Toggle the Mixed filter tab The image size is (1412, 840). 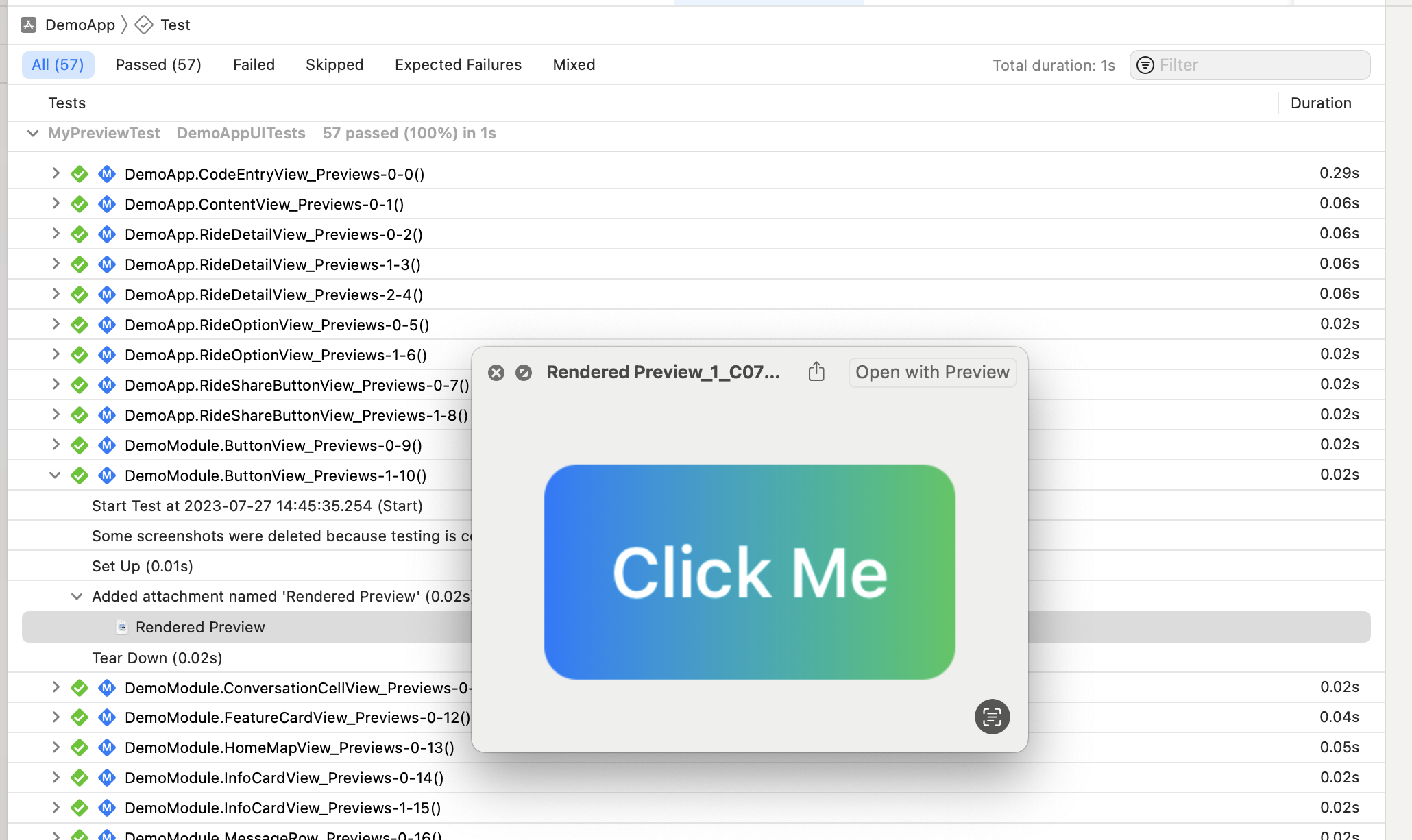click(575, 64)
